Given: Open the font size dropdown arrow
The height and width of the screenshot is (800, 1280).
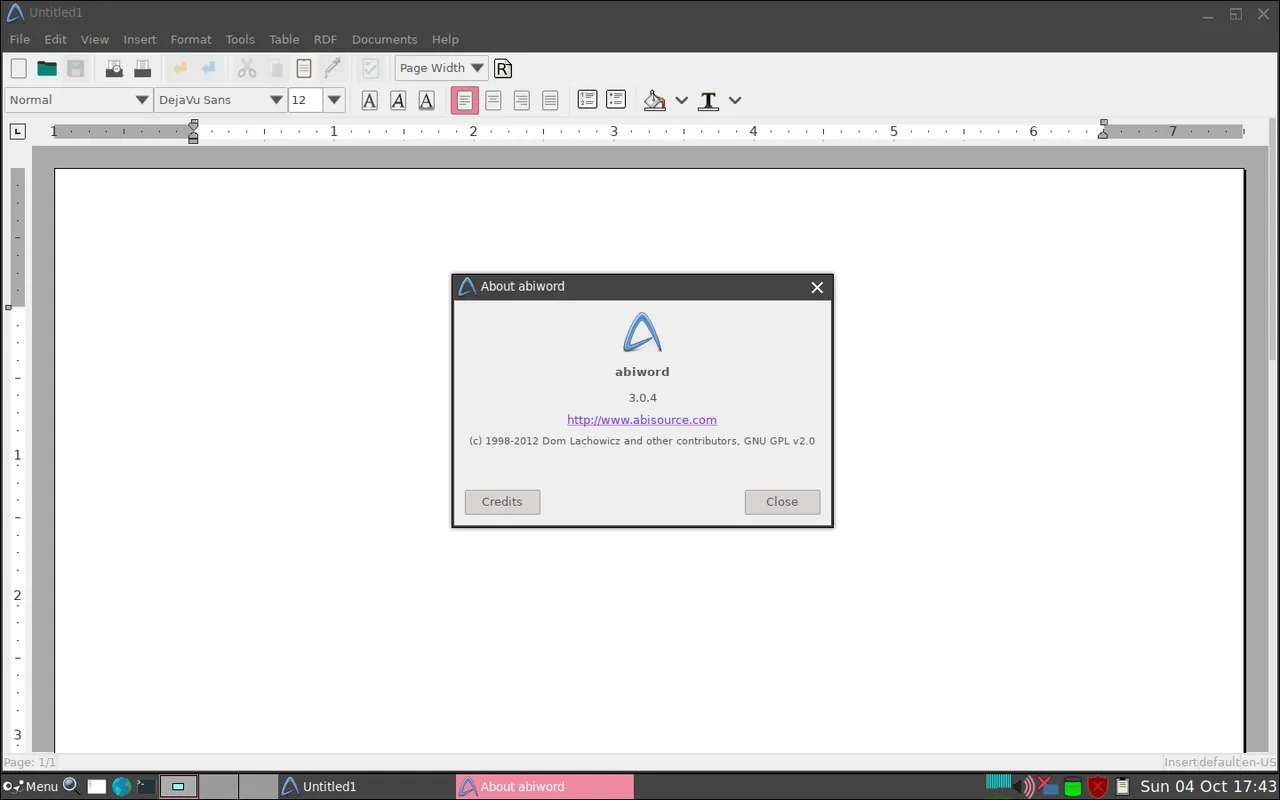Looking at the screenshot, I should point(335,100).
